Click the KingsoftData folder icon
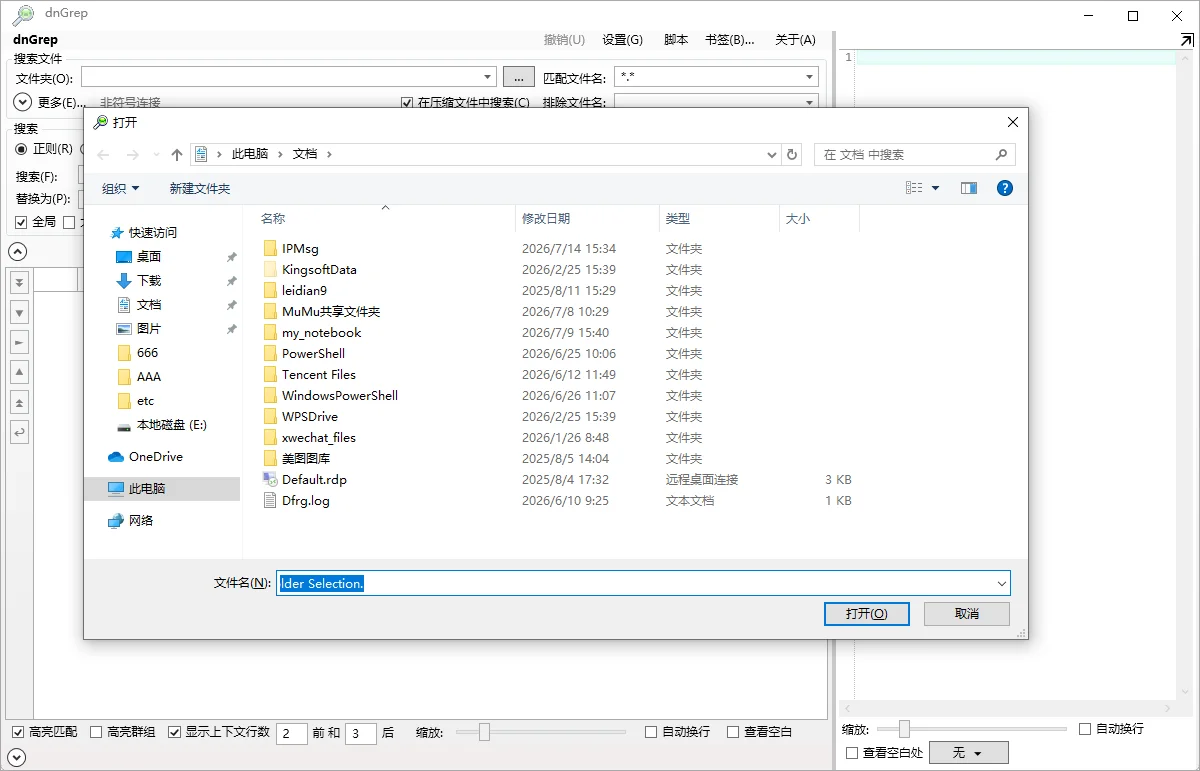Viewport: 1200px width, 771px height. click(270, 269)
